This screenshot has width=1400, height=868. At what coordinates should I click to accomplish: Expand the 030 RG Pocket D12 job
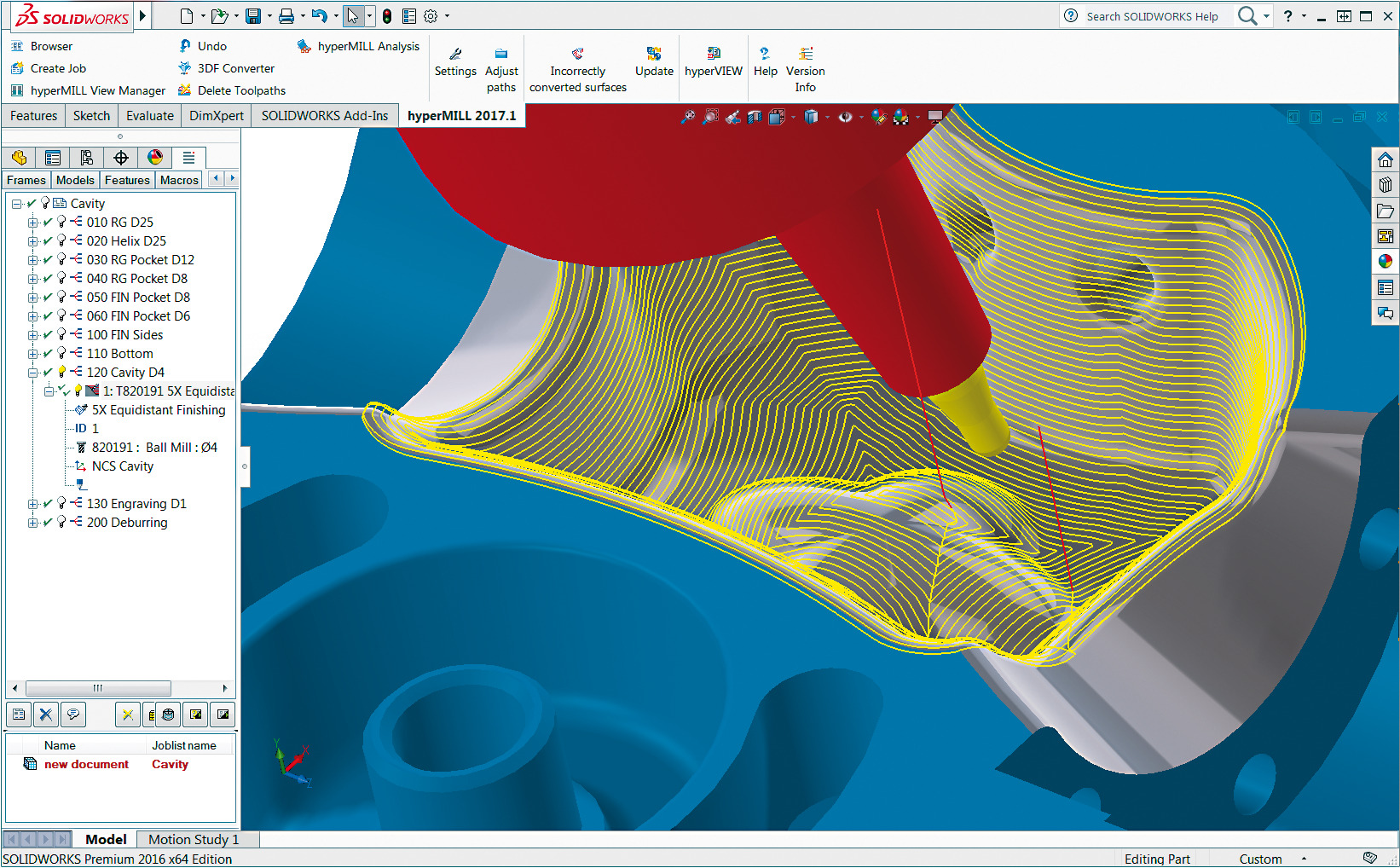32,260
